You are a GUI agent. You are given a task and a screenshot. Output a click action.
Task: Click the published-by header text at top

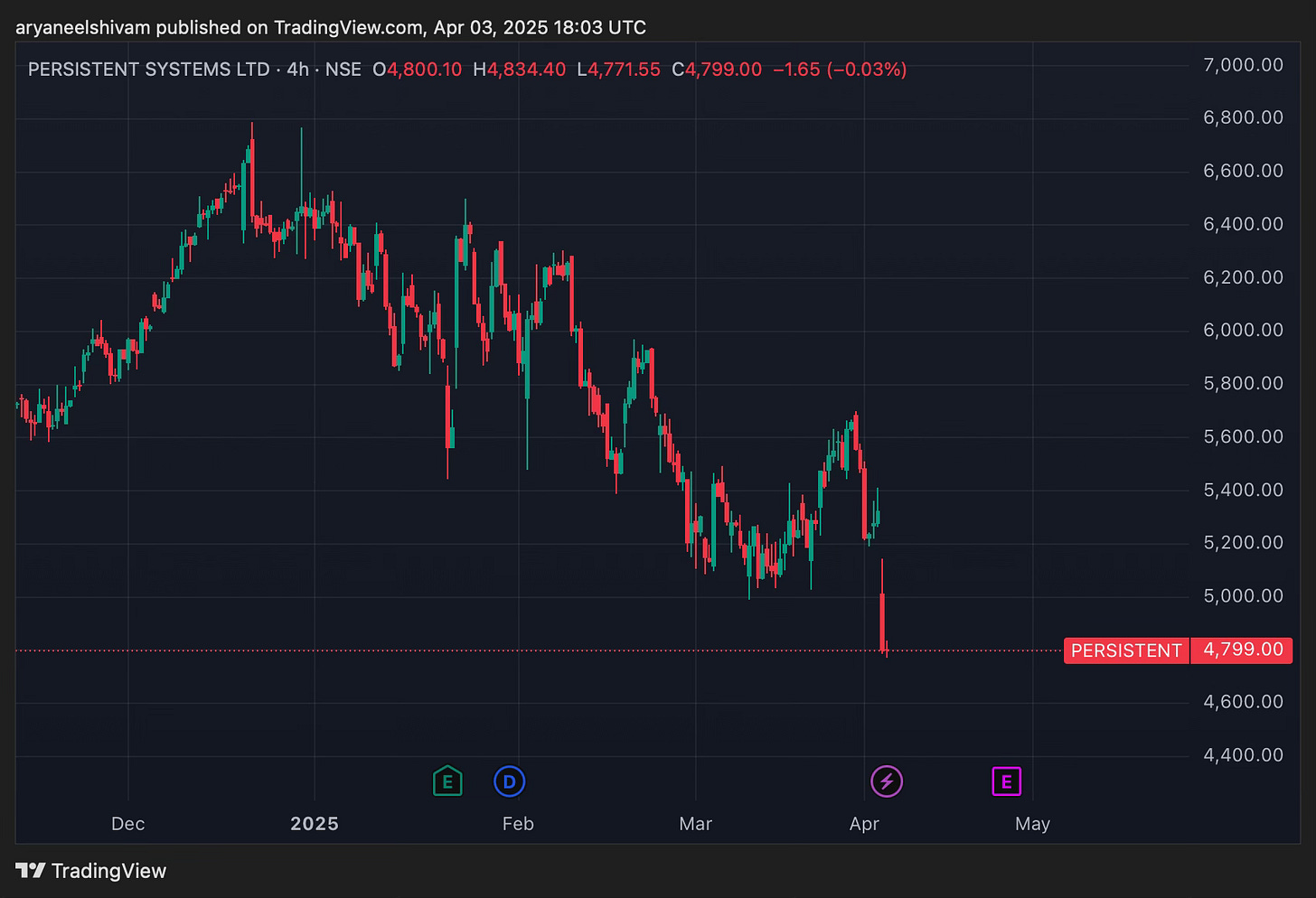pos(331,28)
